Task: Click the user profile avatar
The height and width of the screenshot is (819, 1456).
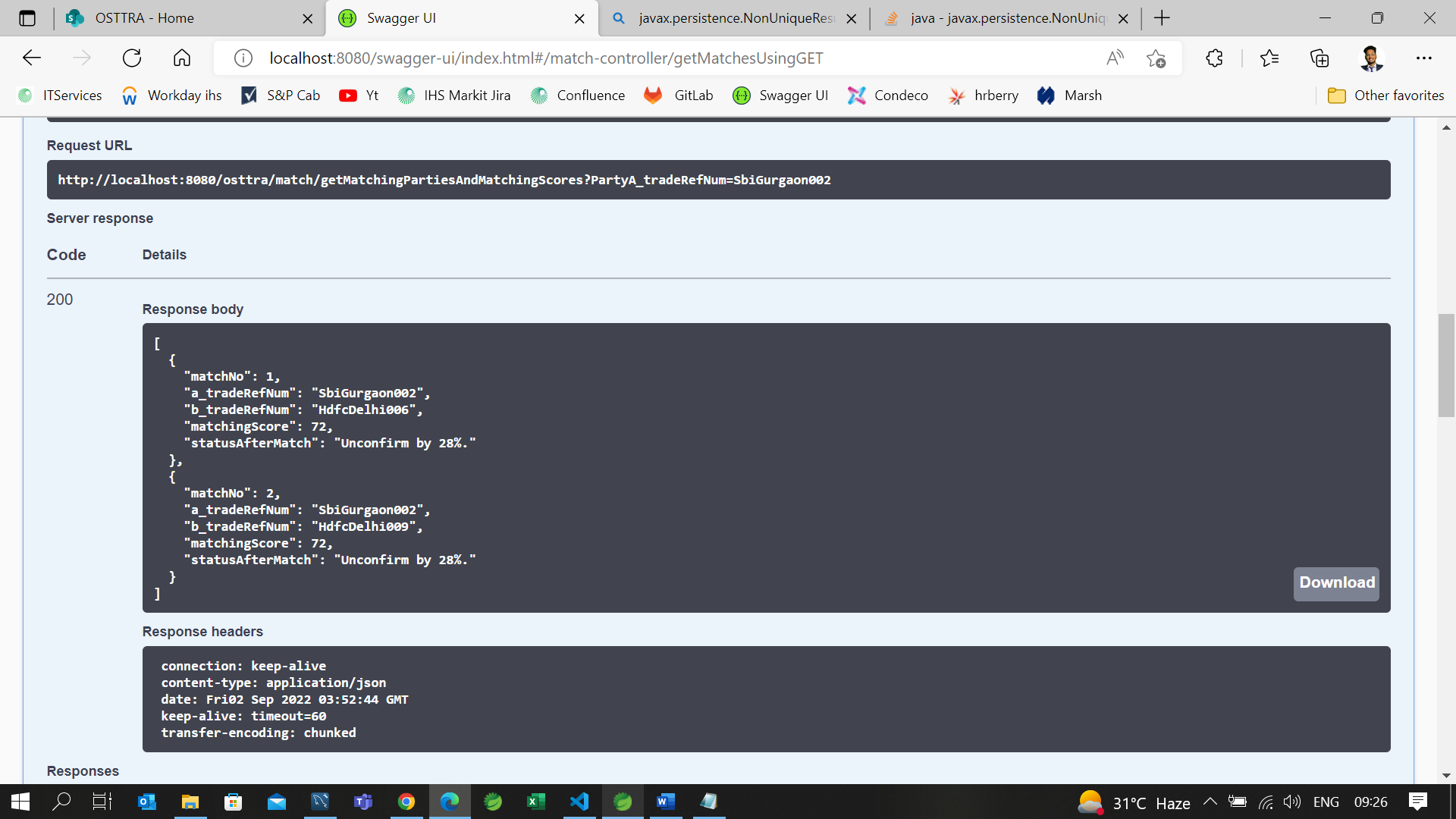Action: tap(1371, 58)
